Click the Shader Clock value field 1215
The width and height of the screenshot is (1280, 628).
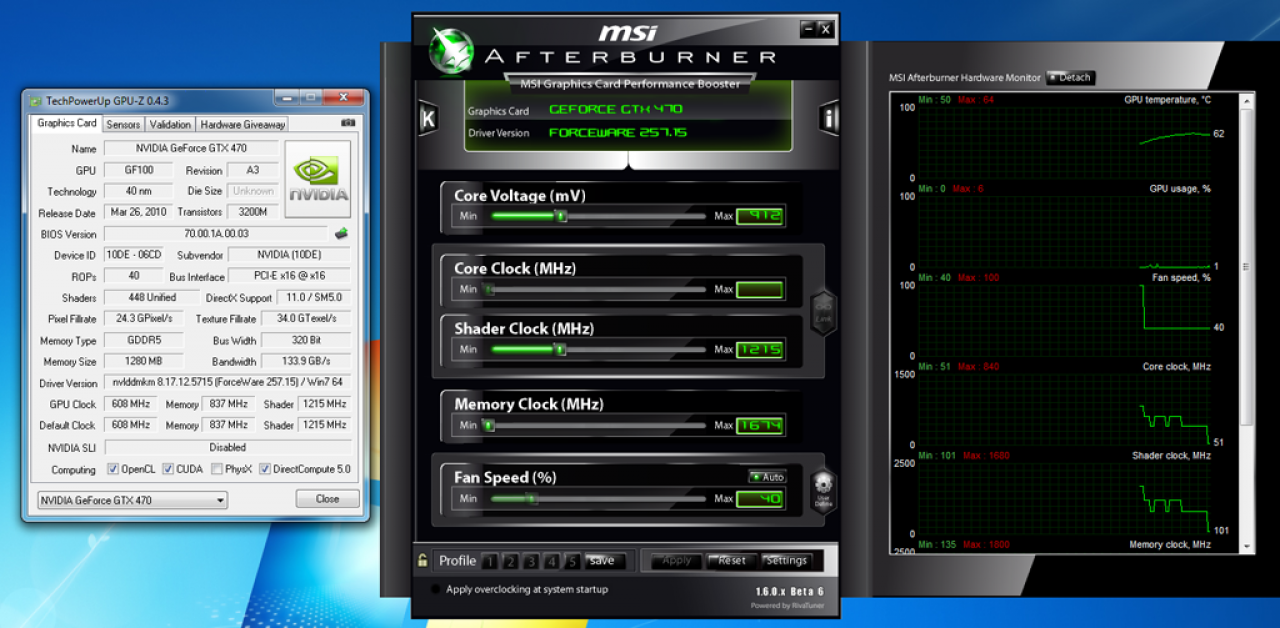tap(760, 350)
